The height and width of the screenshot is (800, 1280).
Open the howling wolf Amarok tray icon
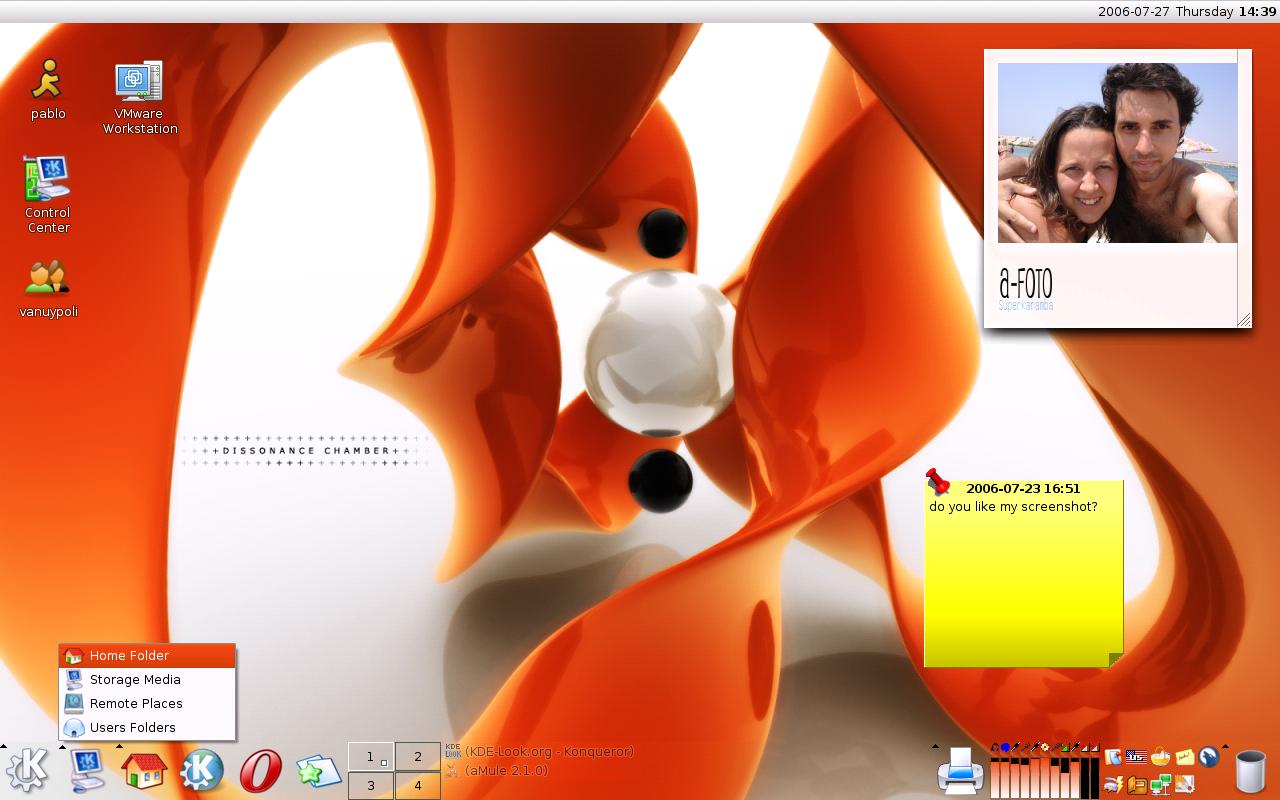tap(1209, 757)
